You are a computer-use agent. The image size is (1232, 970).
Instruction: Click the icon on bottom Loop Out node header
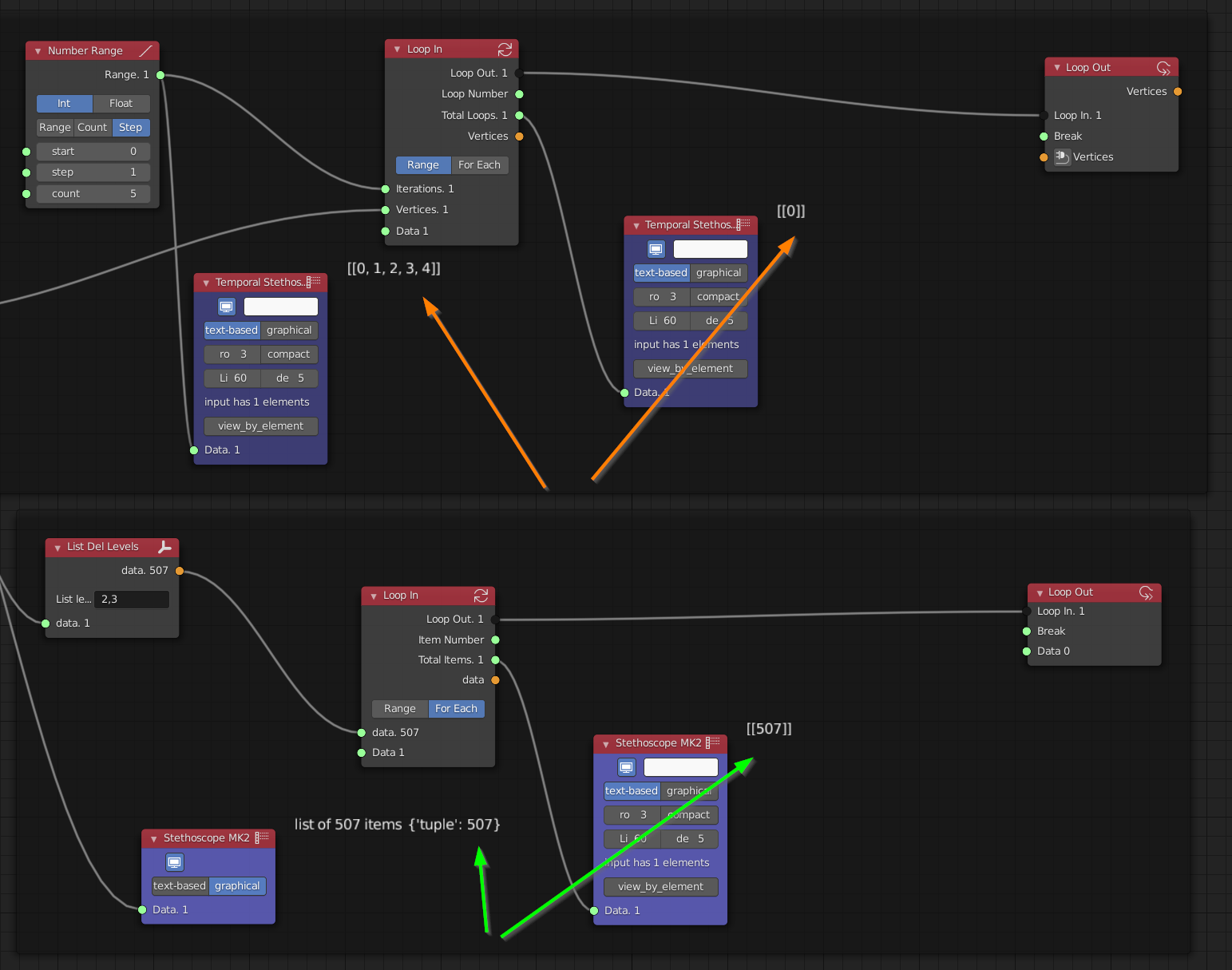1146,592
